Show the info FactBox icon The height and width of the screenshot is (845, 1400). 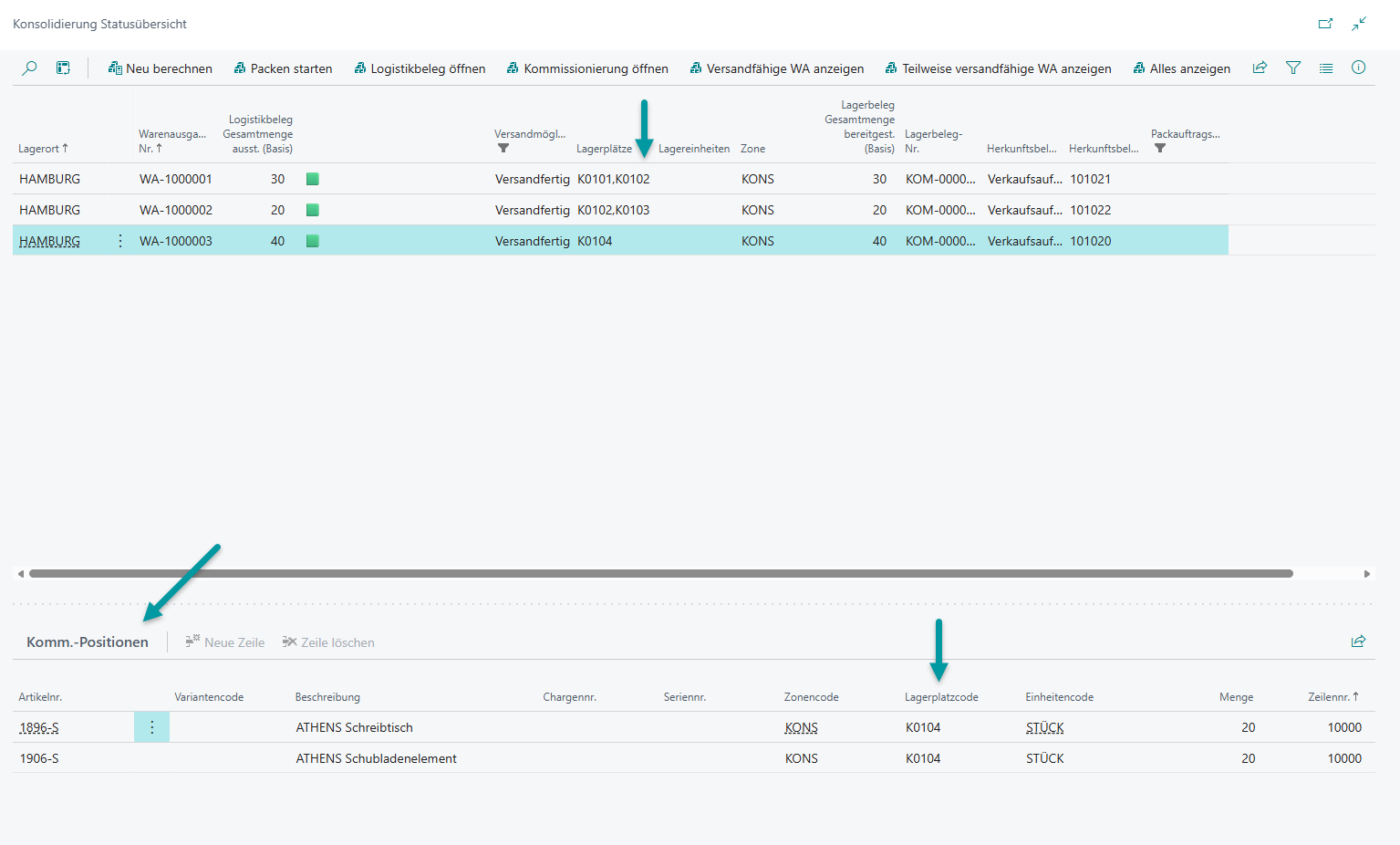[x=1359, y=68]
